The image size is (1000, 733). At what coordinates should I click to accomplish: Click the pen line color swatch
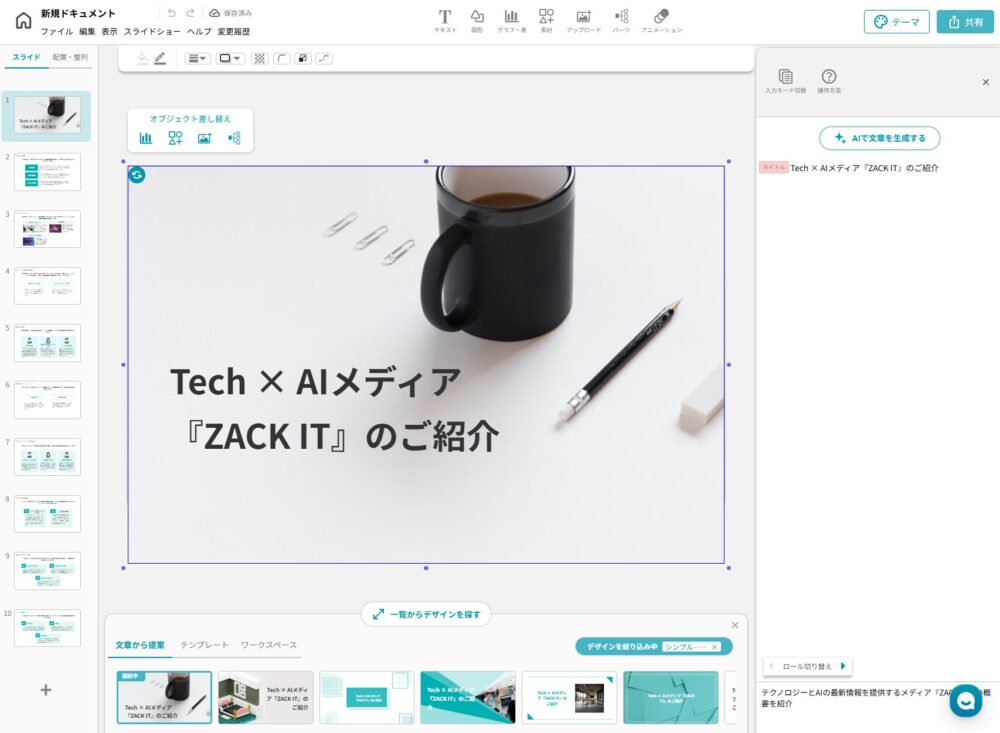click(160, 59)
